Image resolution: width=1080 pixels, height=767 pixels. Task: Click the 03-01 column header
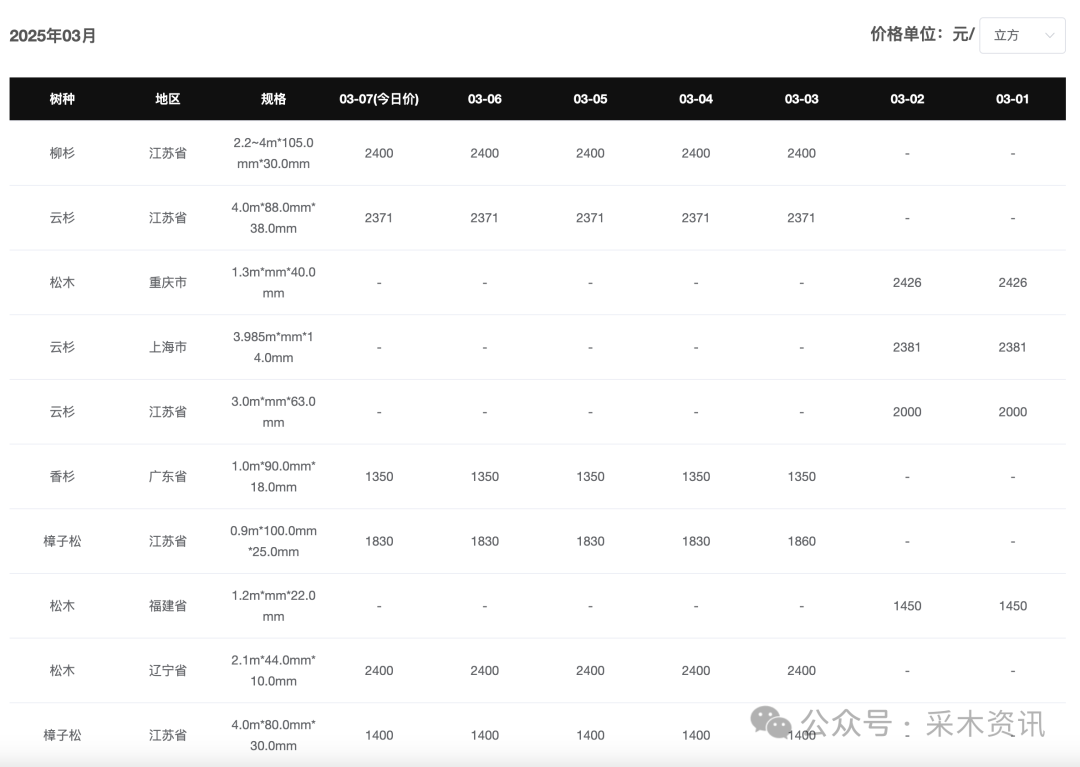tap(1012, 99)
